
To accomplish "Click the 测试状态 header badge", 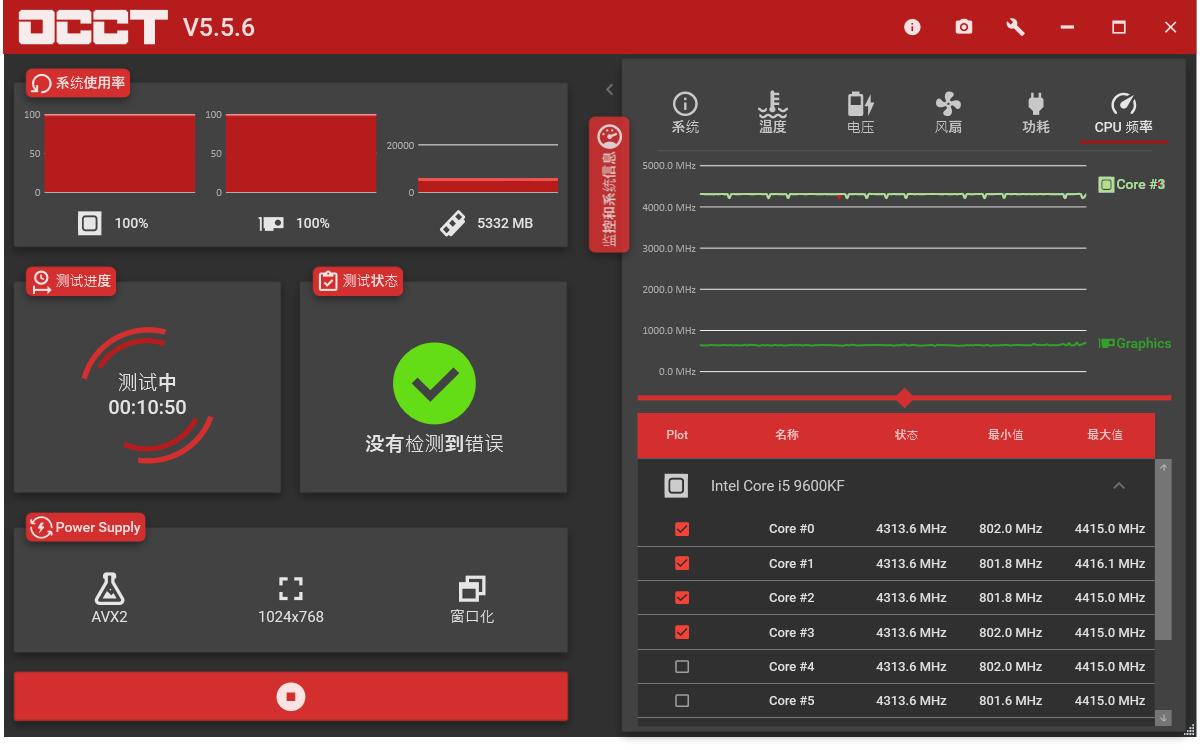I will (x=358, y=281).
